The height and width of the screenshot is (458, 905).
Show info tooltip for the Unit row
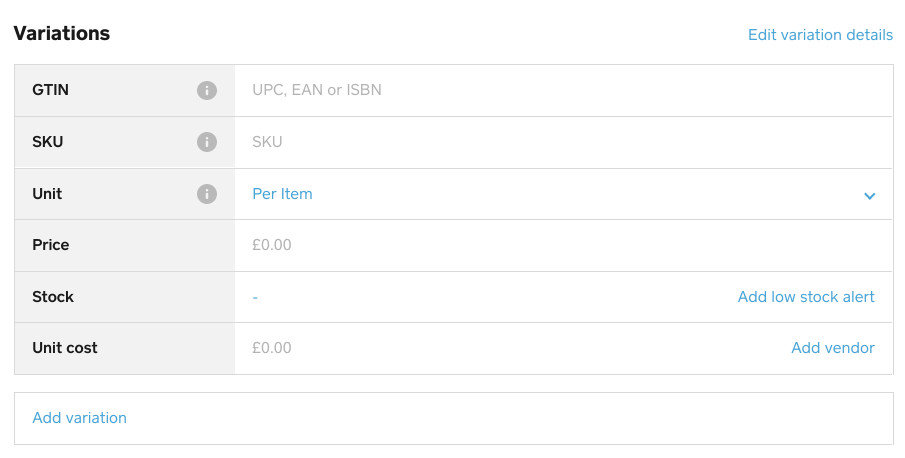tap(207, 194)
